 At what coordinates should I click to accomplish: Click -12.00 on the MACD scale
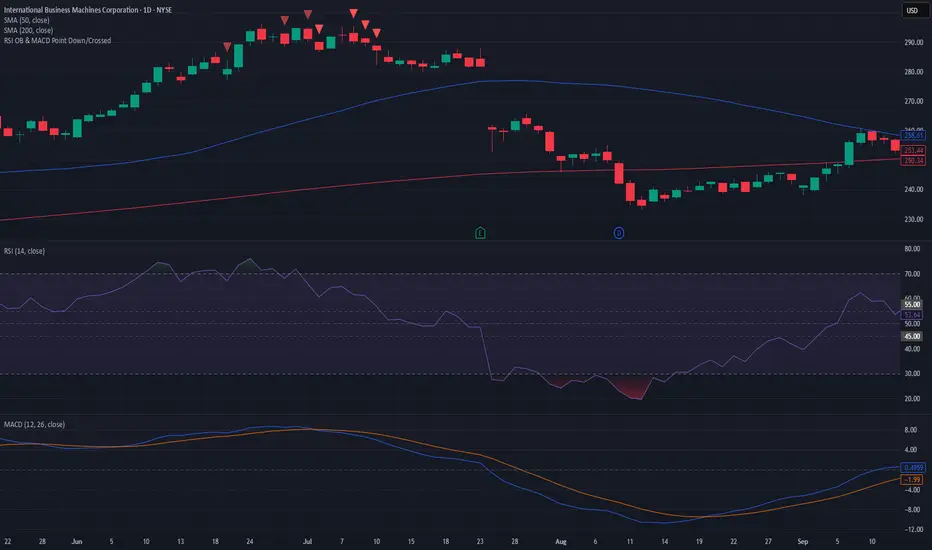[x=914, y=530]
